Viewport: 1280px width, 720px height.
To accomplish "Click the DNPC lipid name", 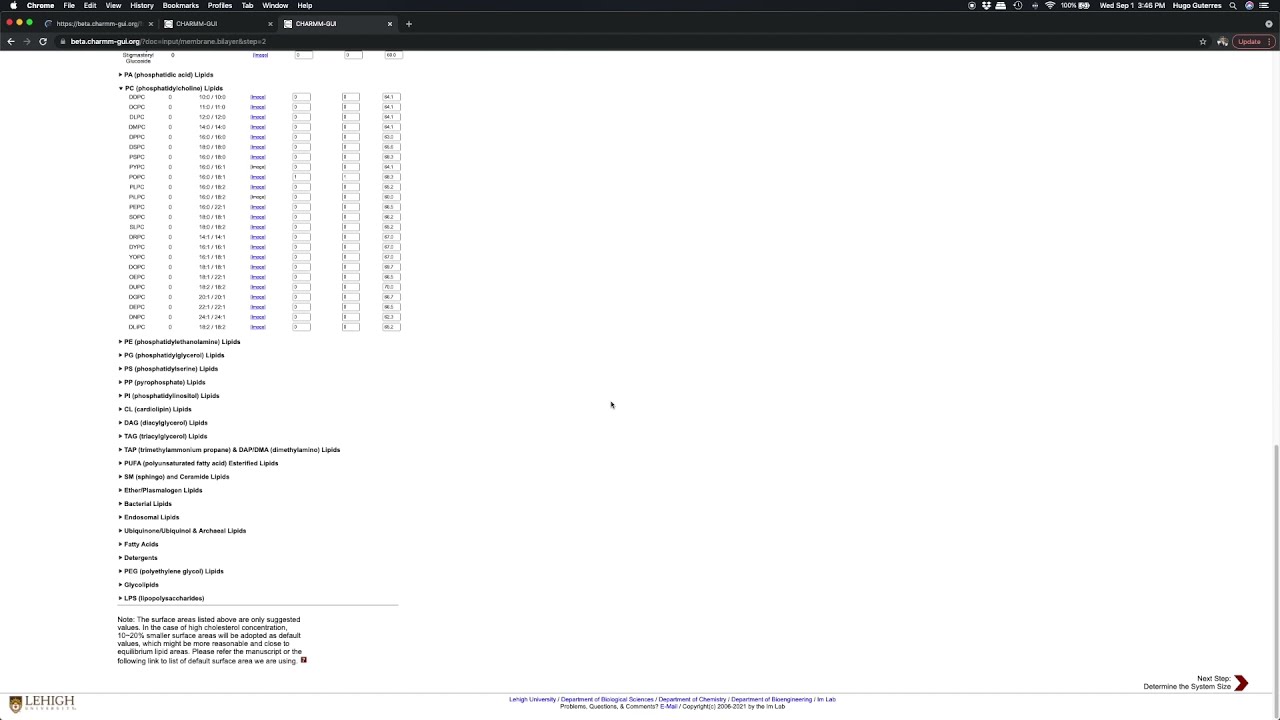I will tap(137, 317).
